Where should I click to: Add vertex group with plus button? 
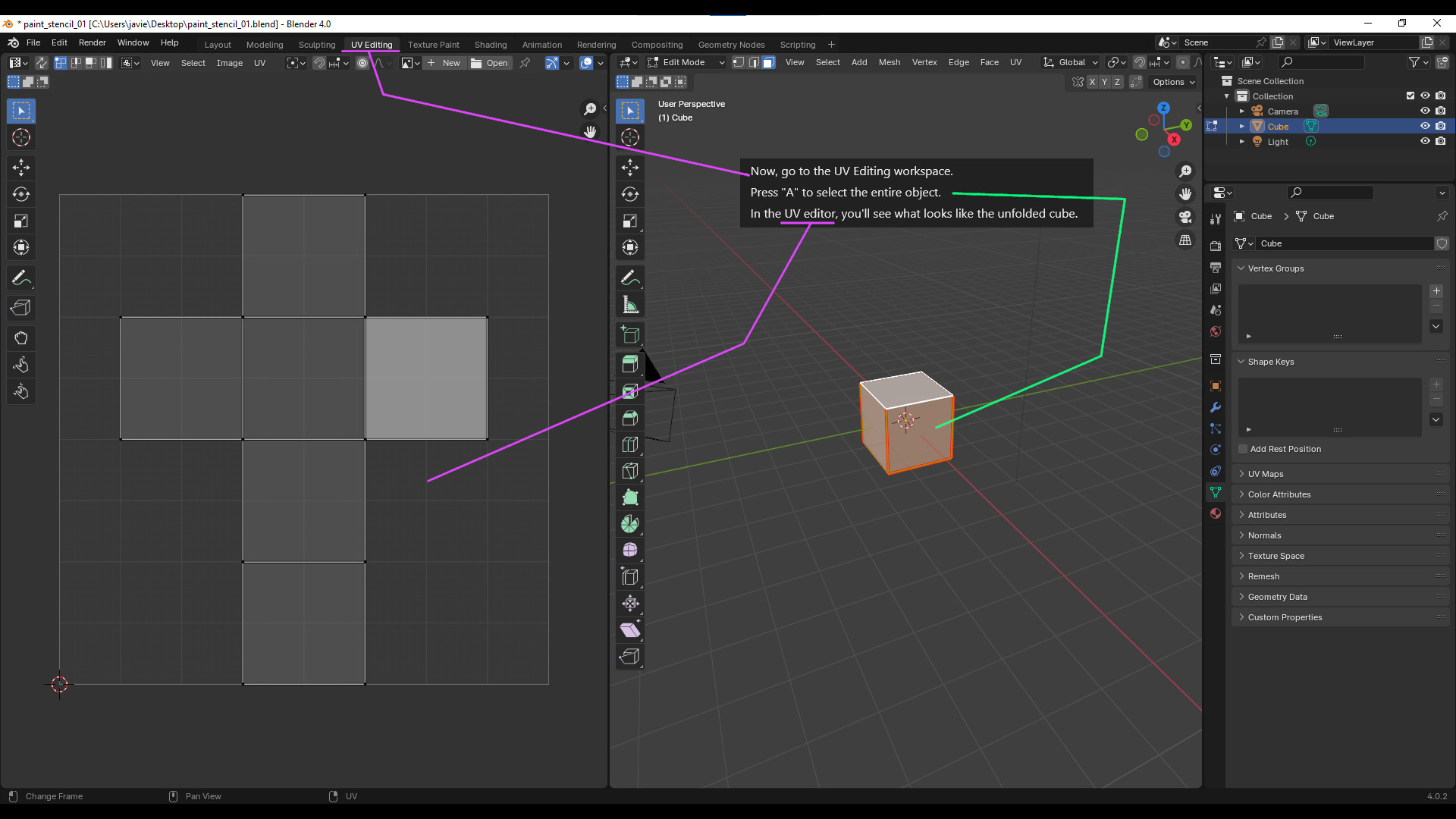click(x=1436, y=291)
